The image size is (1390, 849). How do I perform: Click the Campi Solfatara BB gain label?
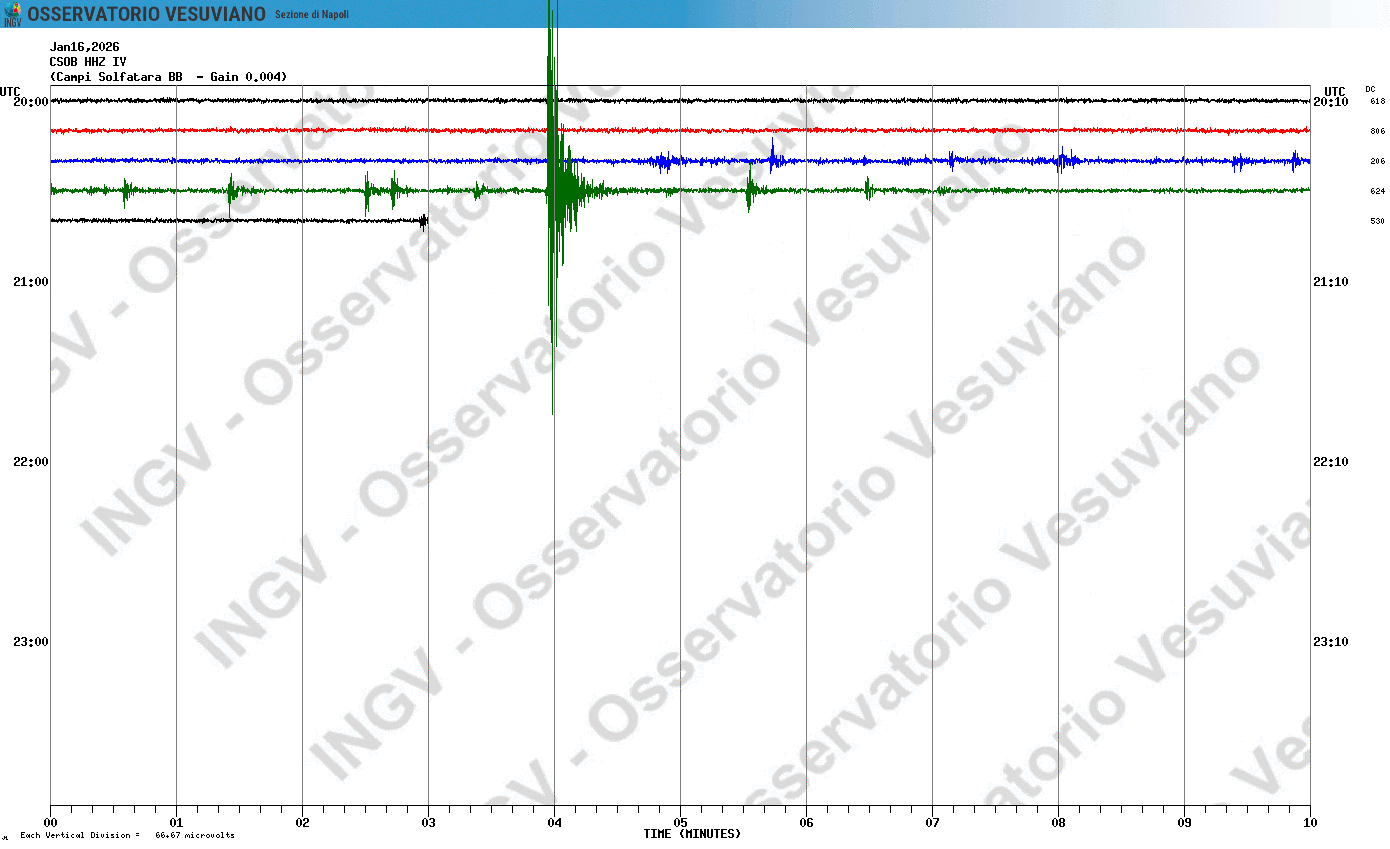tap(169, 77)
